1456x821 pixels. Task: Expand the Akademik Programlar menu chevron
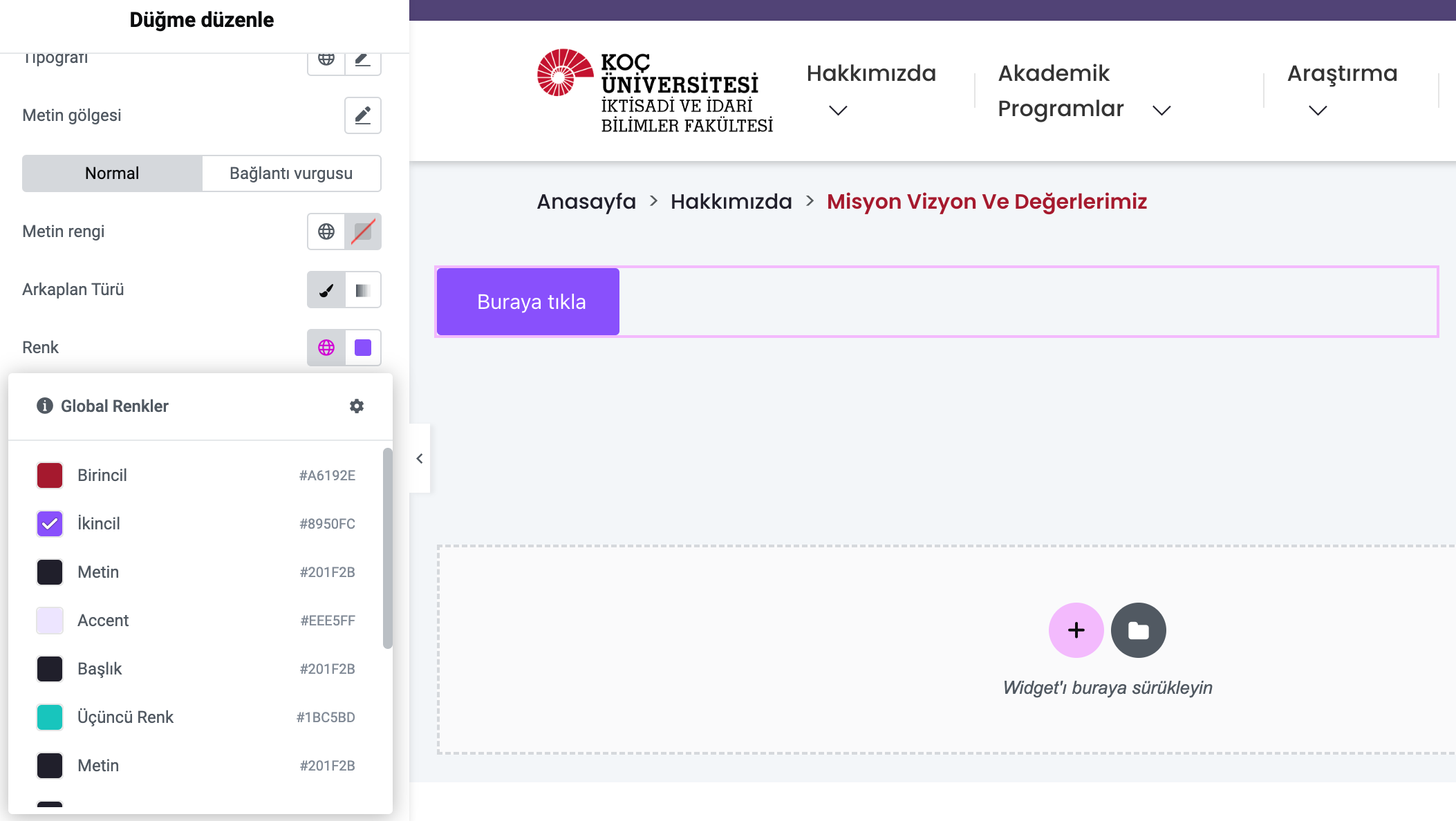(x=1161, y=111)
